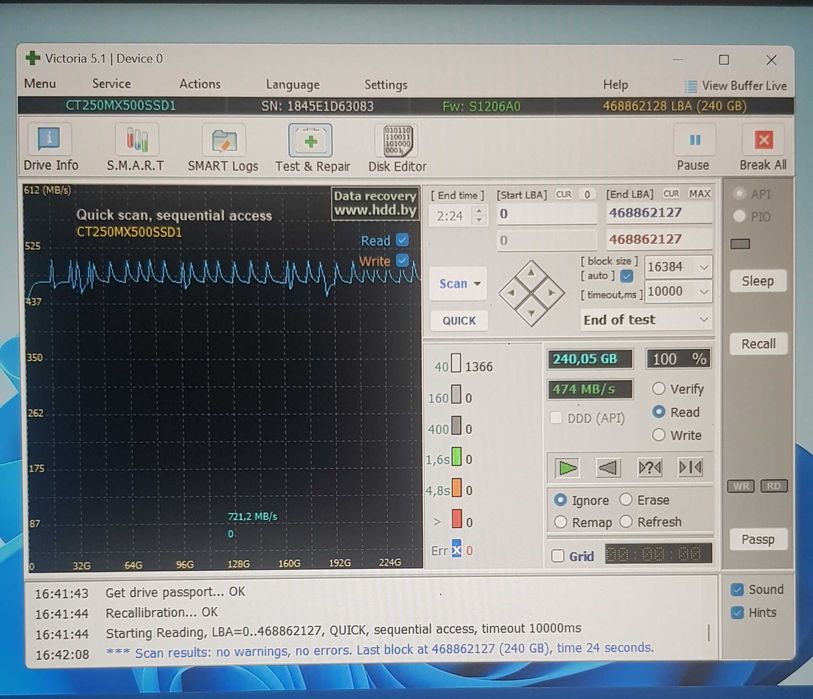This screenshot has height=699, width=813.
Task: Enable the DDD (API) checkbox
Action: pos(556,417)
